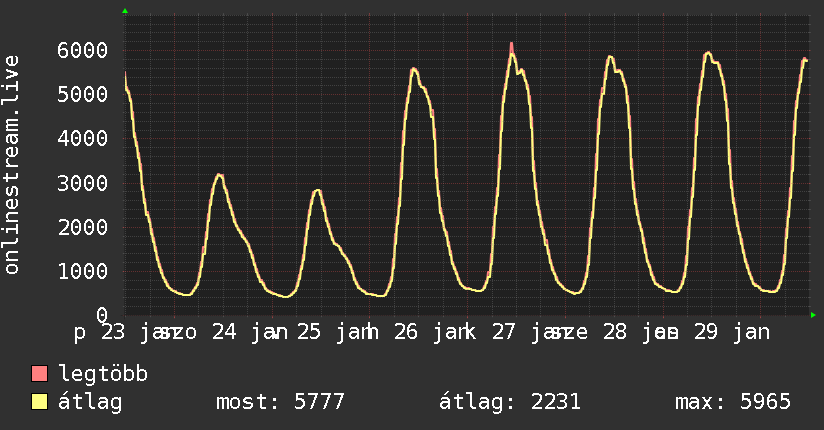
Task: Click the legtöbb legend label
Action: point(104,374)
